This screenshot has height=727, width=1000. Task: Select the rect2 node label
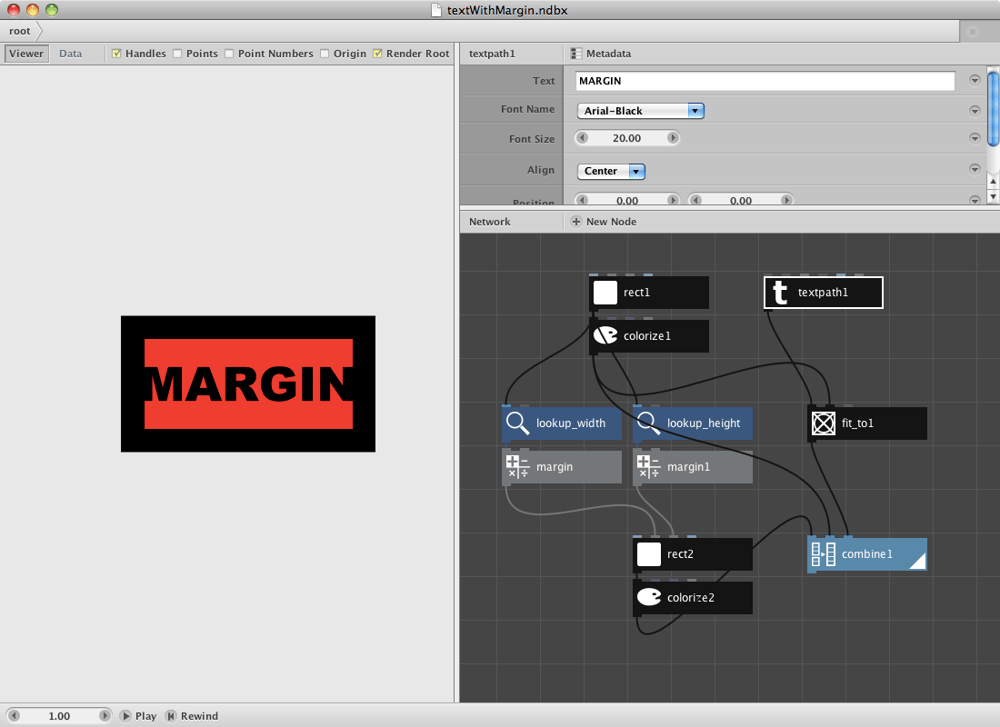[680, 554]
